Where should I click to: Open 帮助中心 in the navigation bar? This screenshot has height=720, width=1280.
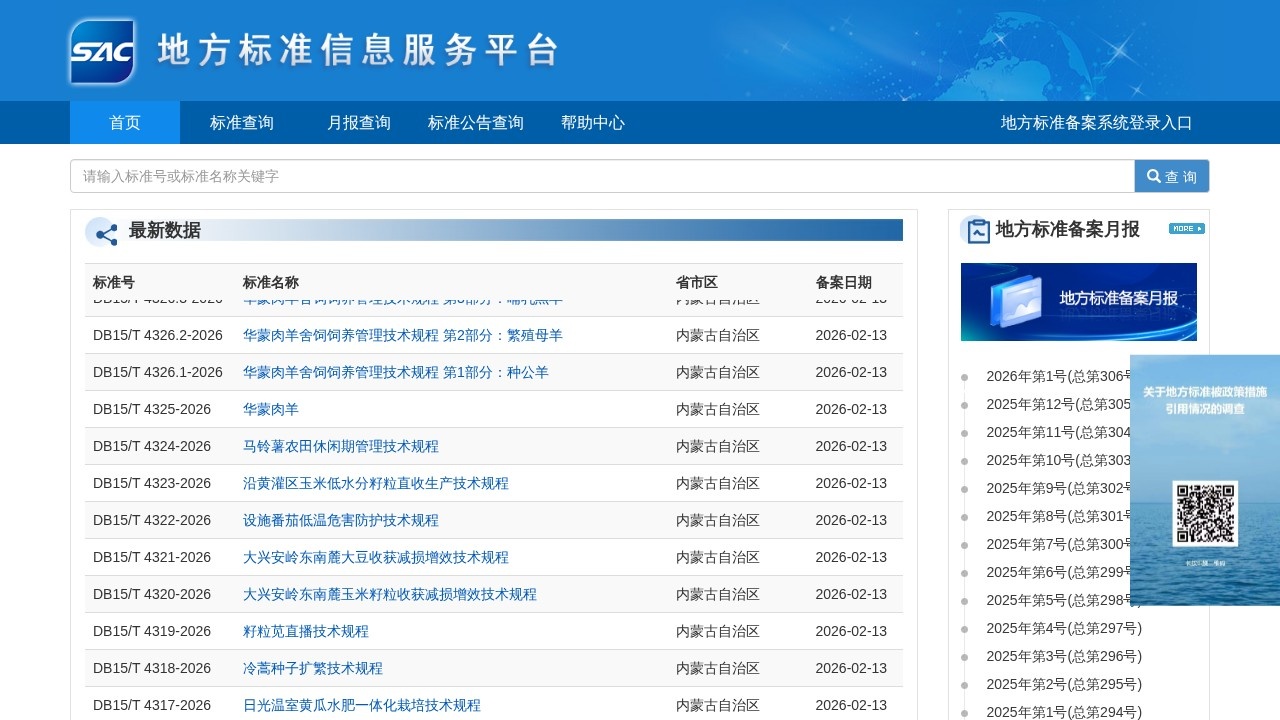tap(593, 123)
